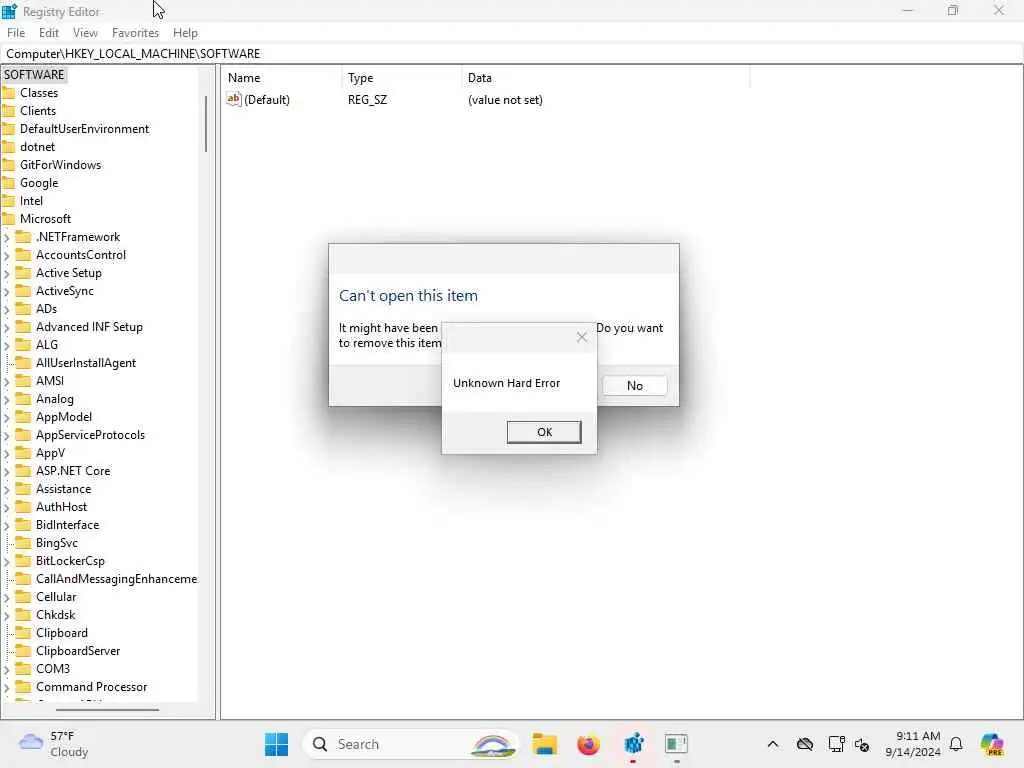
Task: Expand the ALG key
Action: tap(7, 345)
